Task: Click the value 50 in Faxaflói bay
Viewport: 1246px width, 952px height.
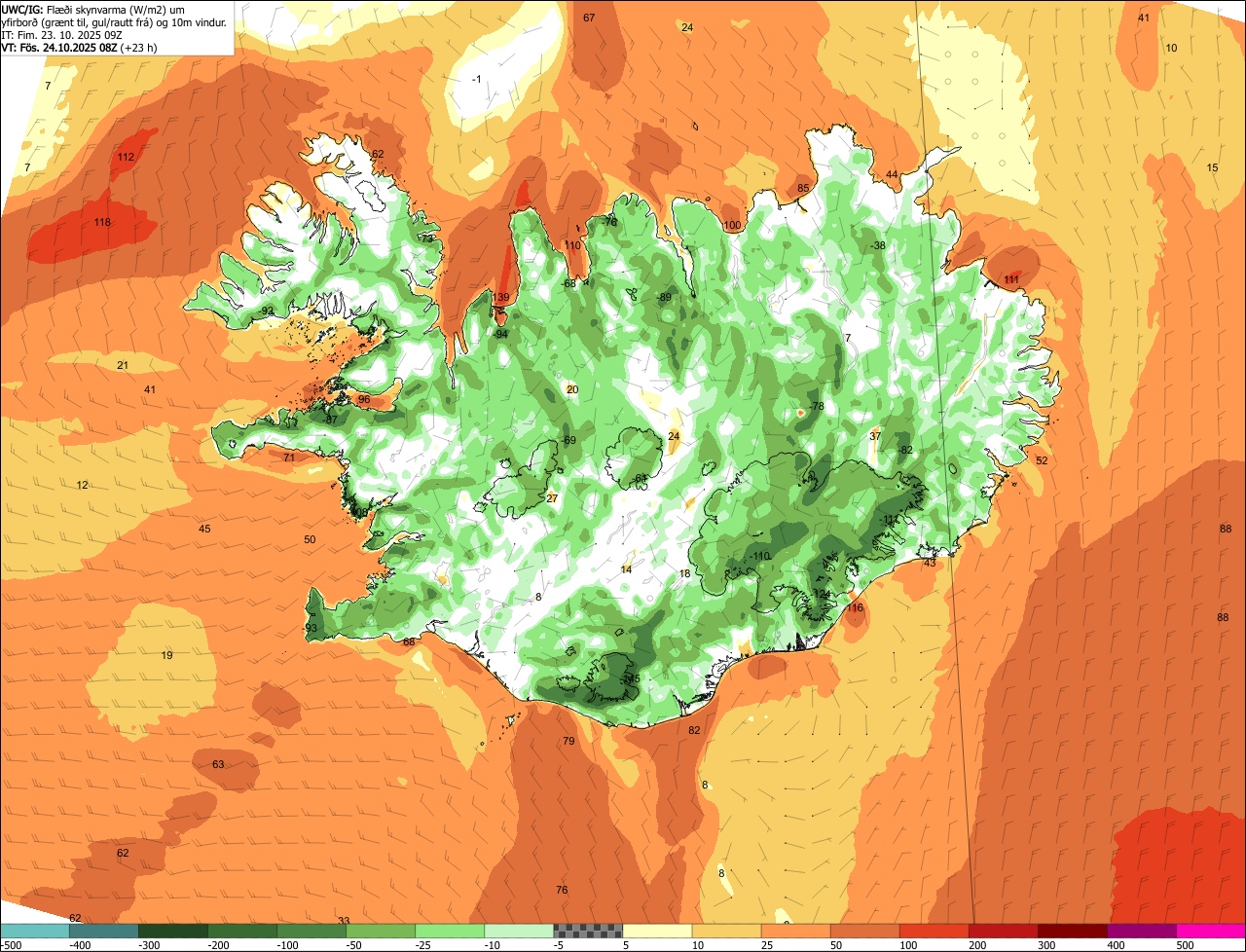Action: [310, 540]
